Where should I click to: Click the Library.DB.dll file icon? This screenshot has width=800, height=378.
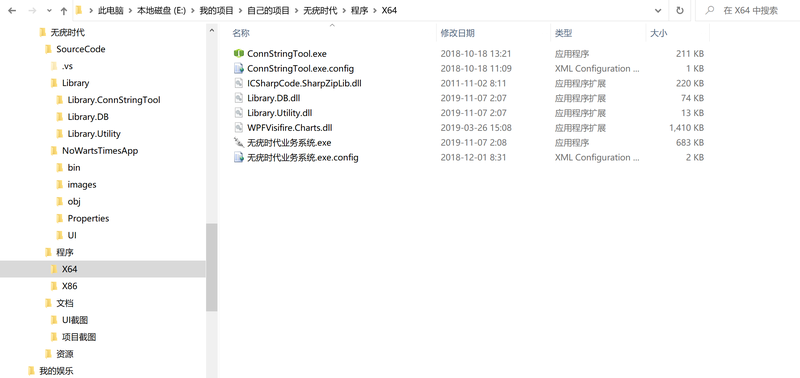coord(238,98)
